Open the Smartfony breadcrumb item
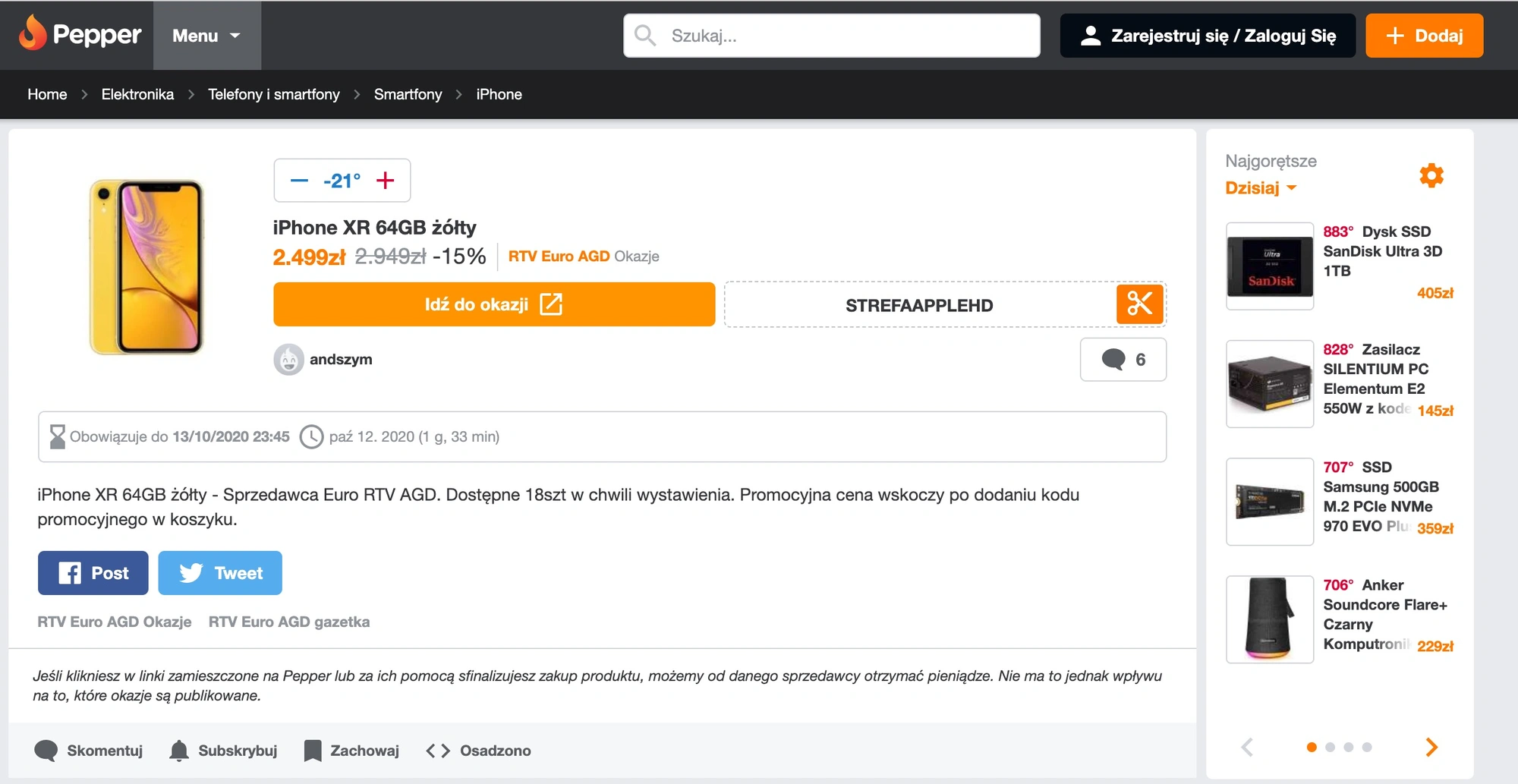 (x=408, y=94)
